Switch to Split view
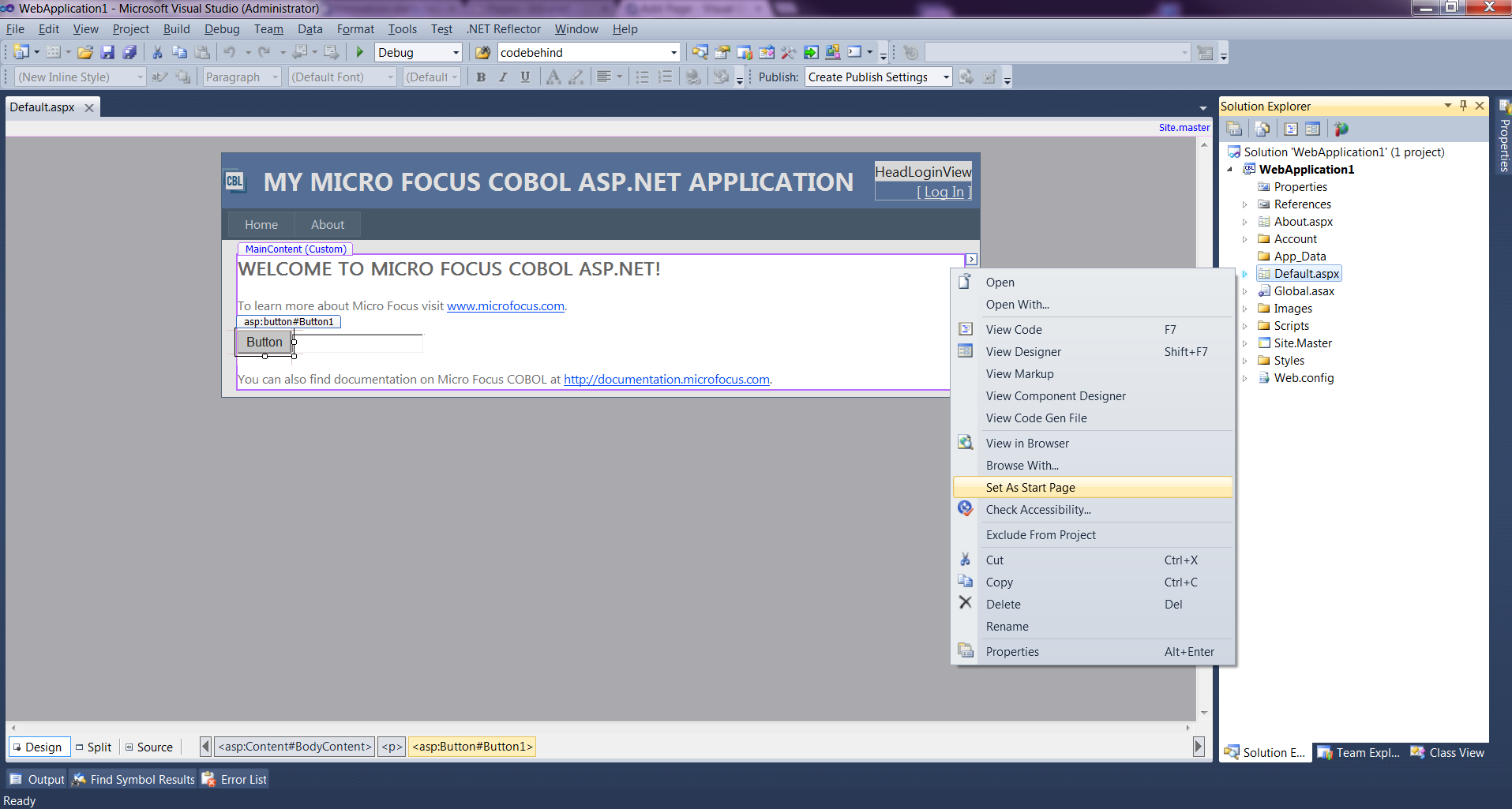The width and height of the screenshot is (1512, 809). coord(94,747)
